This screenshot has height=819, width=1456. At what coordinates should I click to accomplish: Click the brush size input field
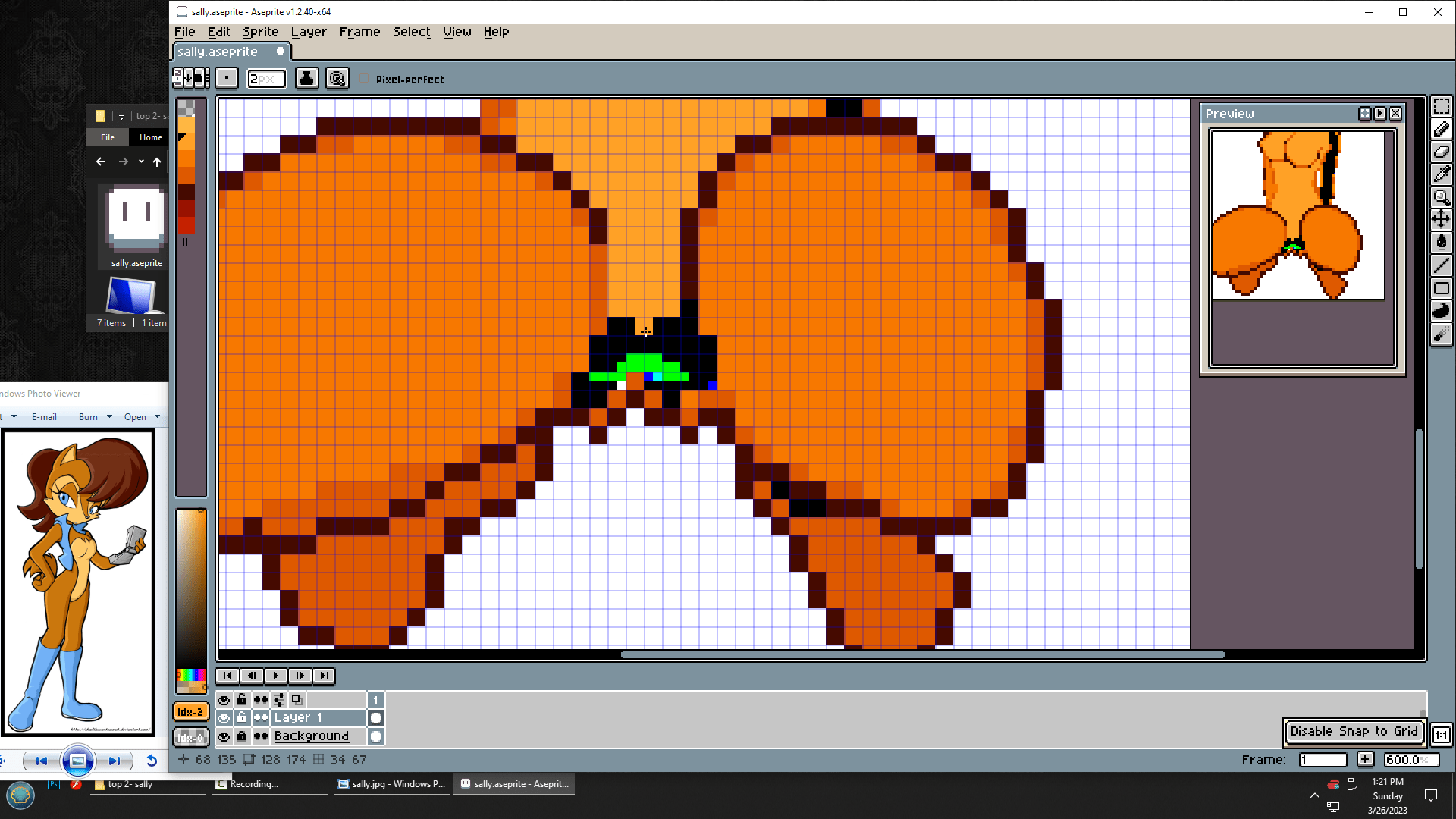(x=266, y=79)
